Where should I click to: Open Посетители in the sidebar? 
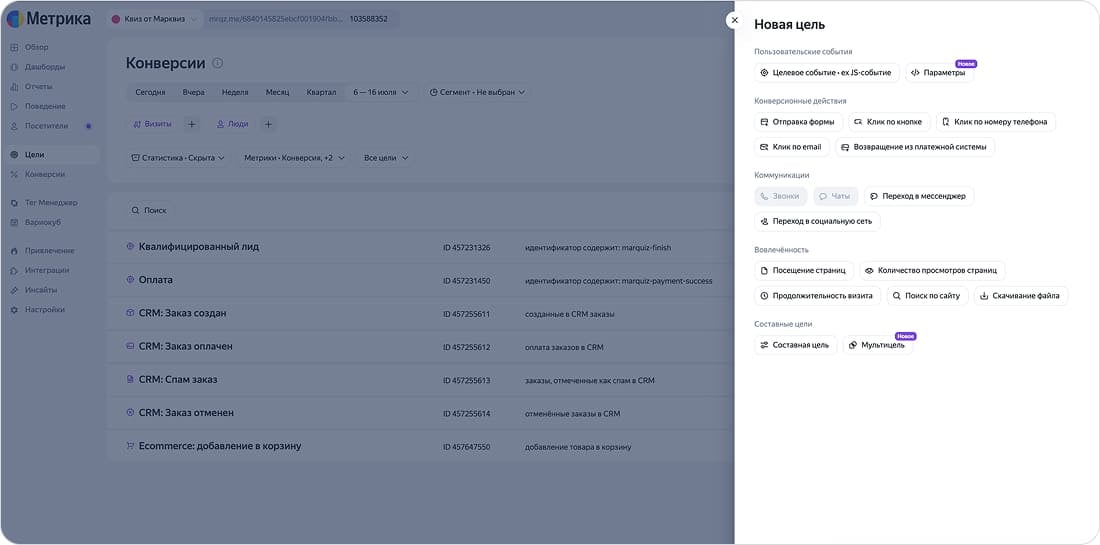[x=46, y=126]
